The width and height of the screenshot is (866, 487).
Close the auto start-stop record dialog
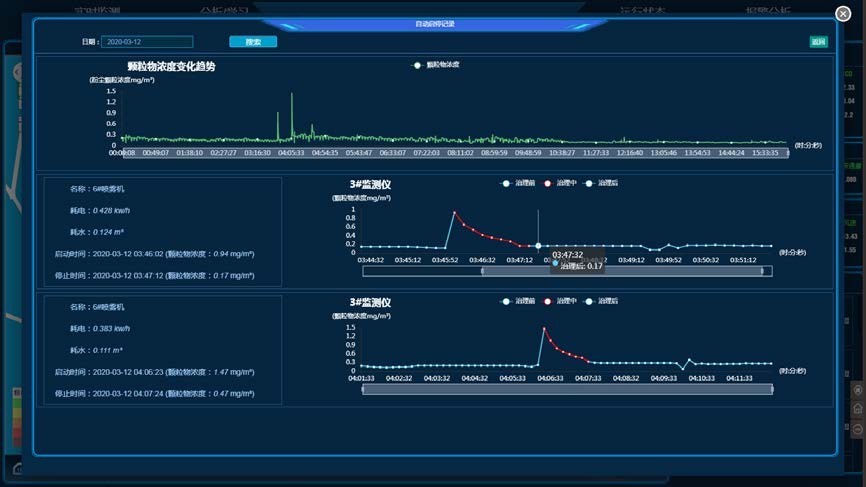(843, 13)
